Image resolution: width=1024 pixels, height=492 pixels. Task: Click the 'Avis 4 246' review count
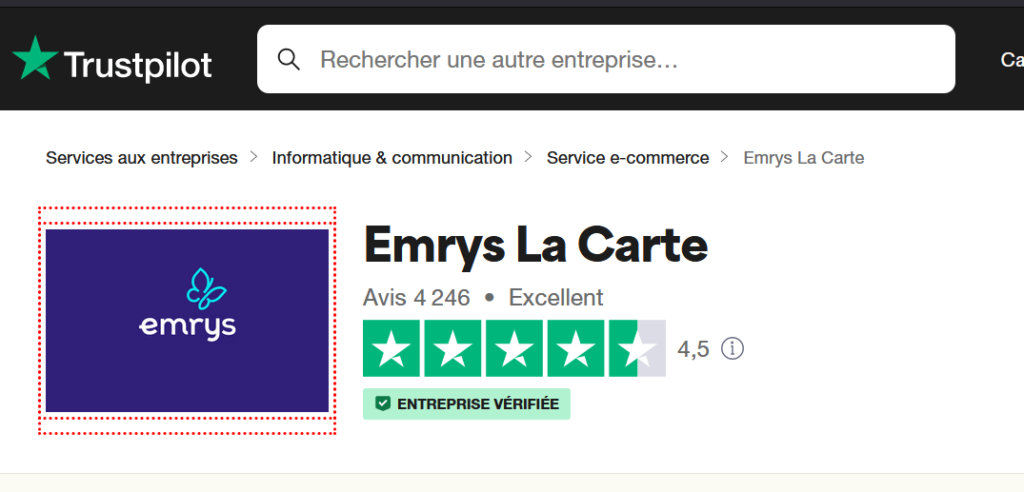click(417, 298)
